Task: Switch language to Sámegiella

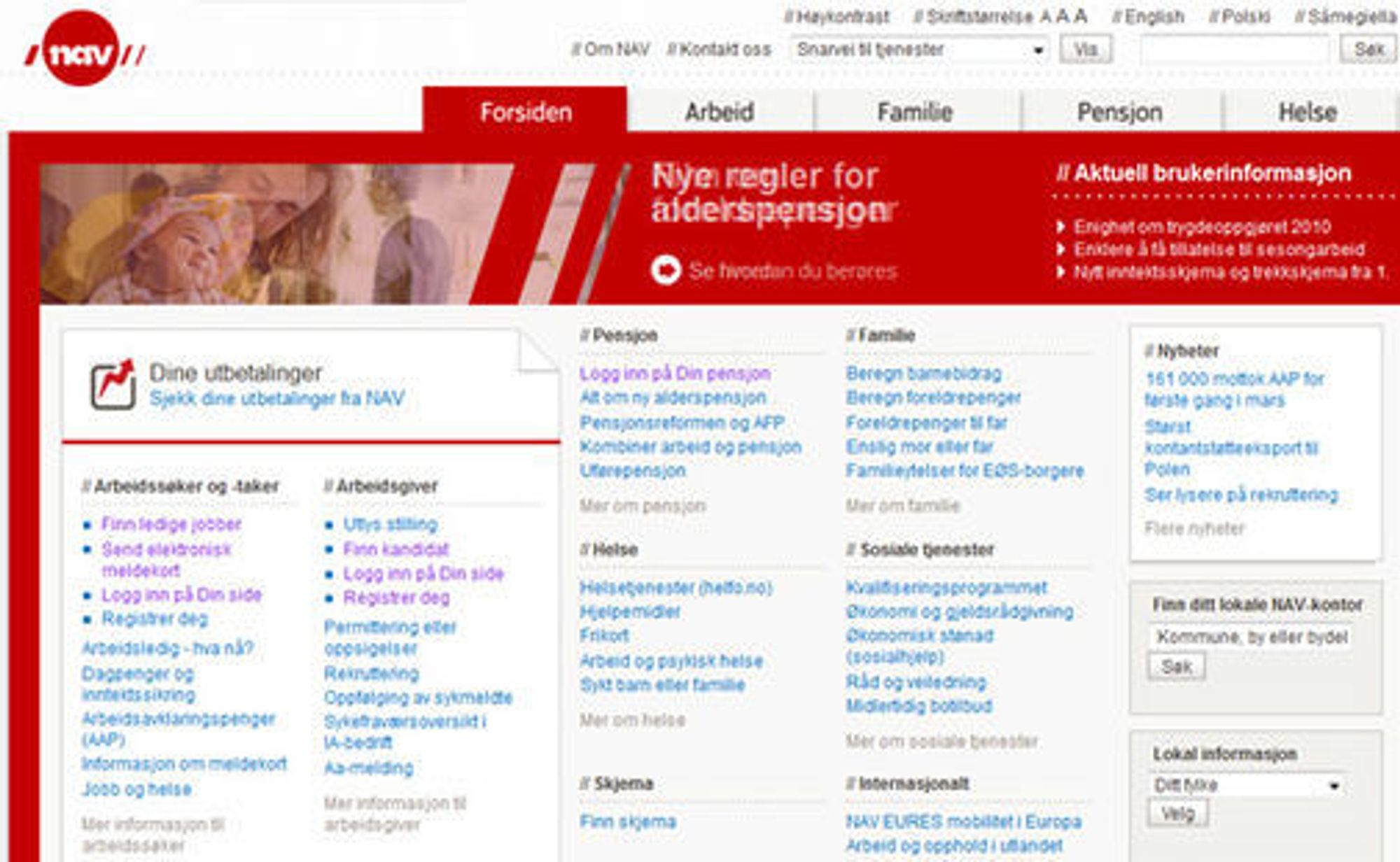Action: (1345, 17)
